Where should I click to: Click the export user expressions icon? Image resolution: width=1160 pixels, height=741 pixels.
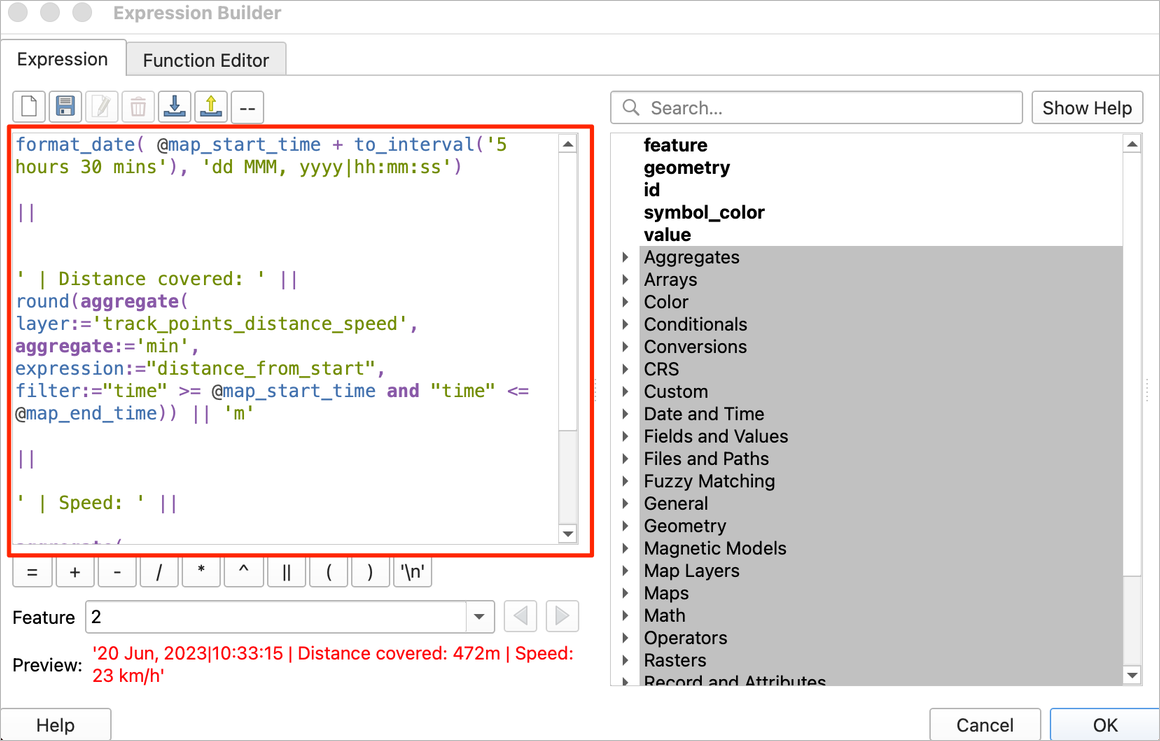click(x=211, y=106)
